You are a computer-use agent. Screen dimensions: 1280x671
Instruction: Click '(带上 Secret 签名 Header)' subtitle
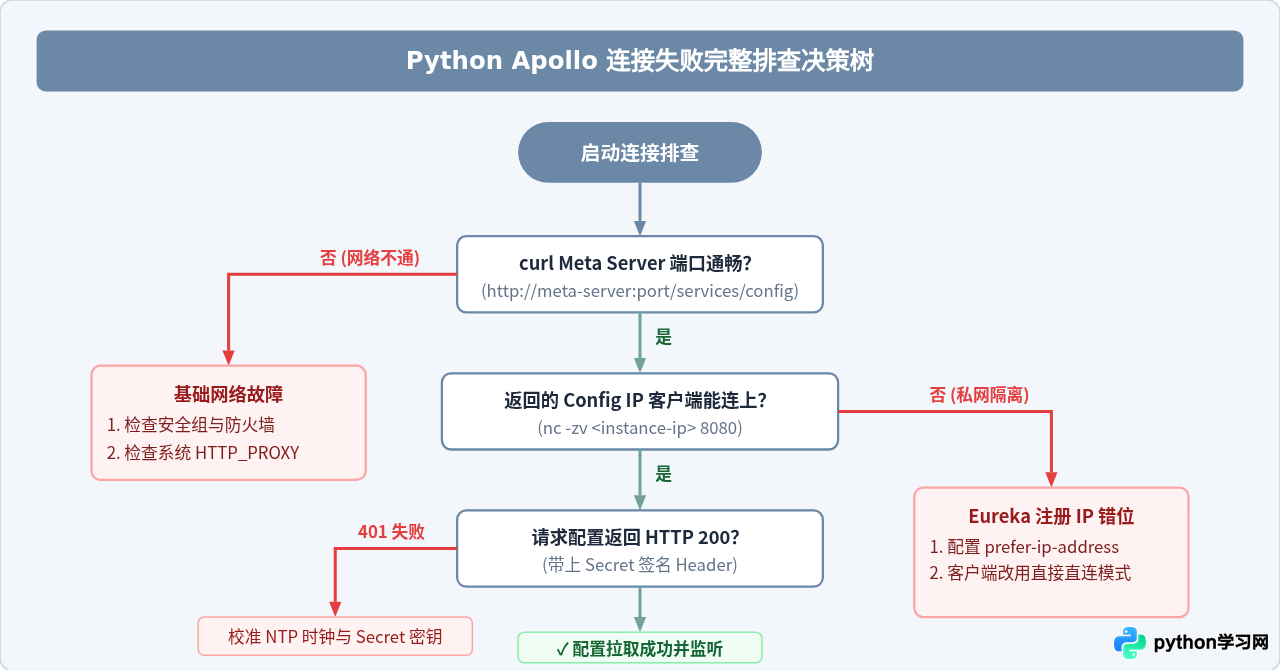pos(640,565)
